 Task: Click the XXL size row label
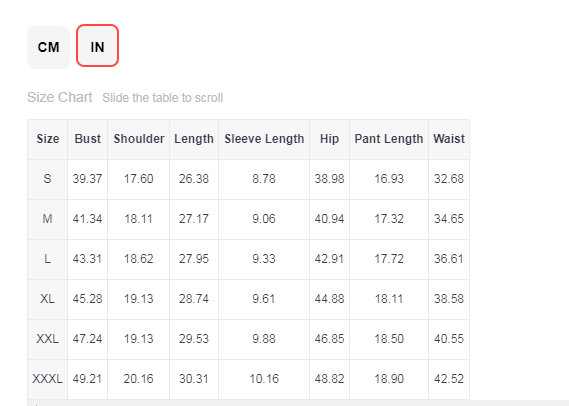click(48, 339)
